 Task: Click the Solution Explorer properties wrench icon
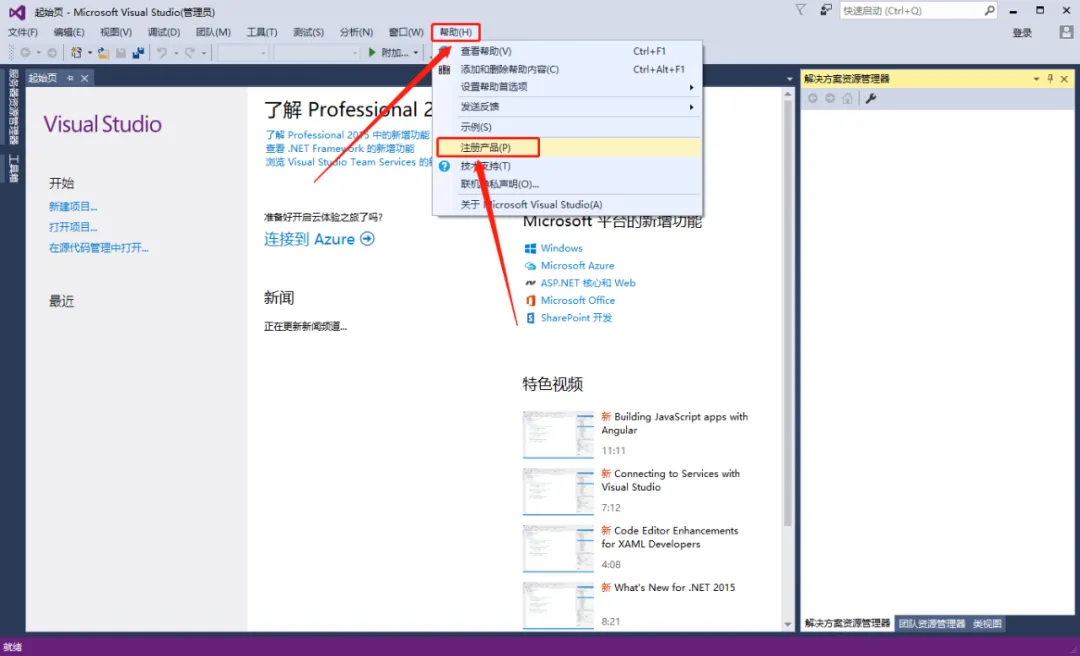click(x=871, y=99)
